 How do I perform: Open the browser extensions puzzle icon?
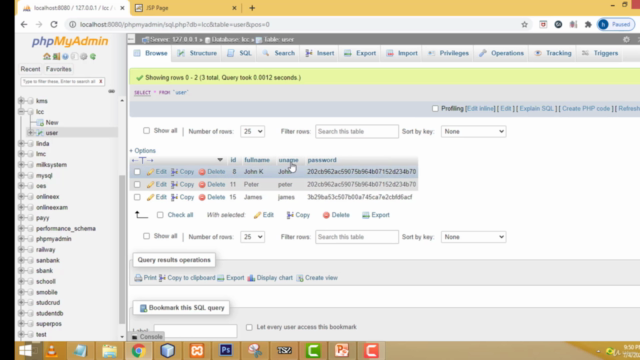[588, 24]
